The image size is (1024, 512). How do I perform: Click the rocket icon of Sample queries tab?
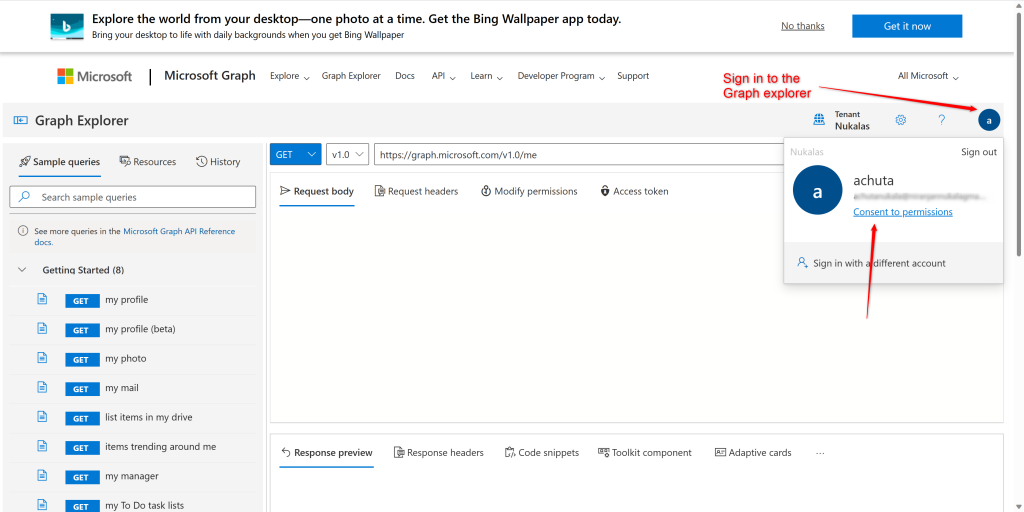click(x=25, y=161)
